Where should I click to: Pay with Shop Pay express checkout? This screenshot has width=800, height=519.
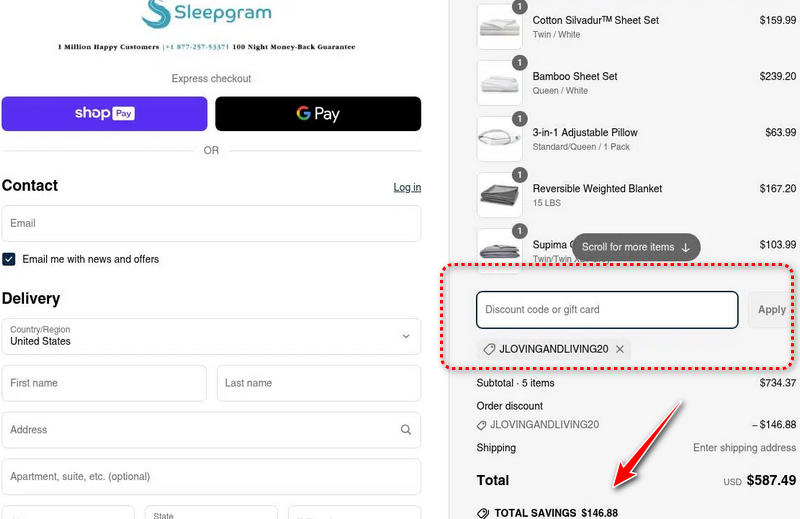[104, 114]
